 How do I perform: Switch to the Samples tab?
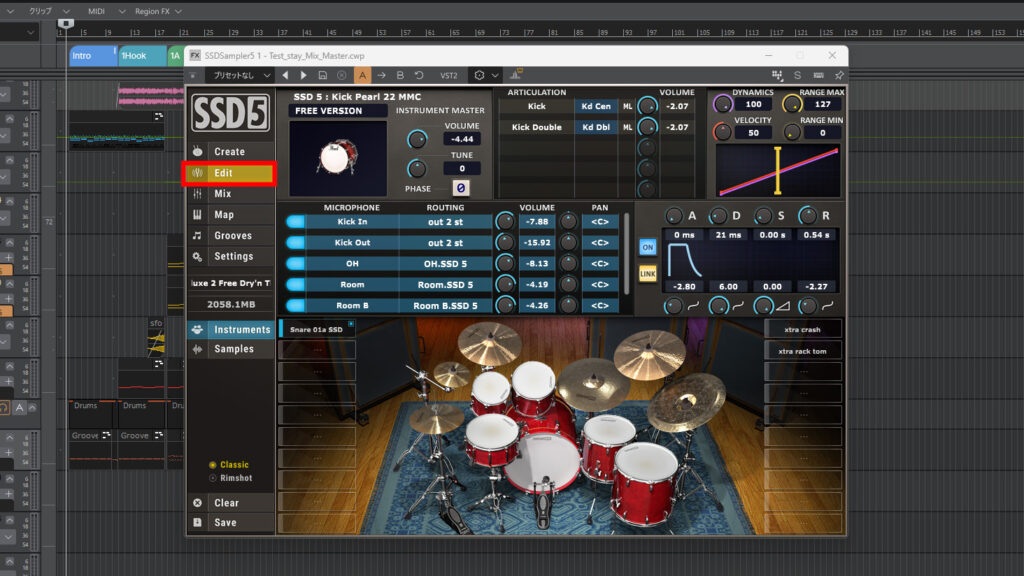click(232, 349)
